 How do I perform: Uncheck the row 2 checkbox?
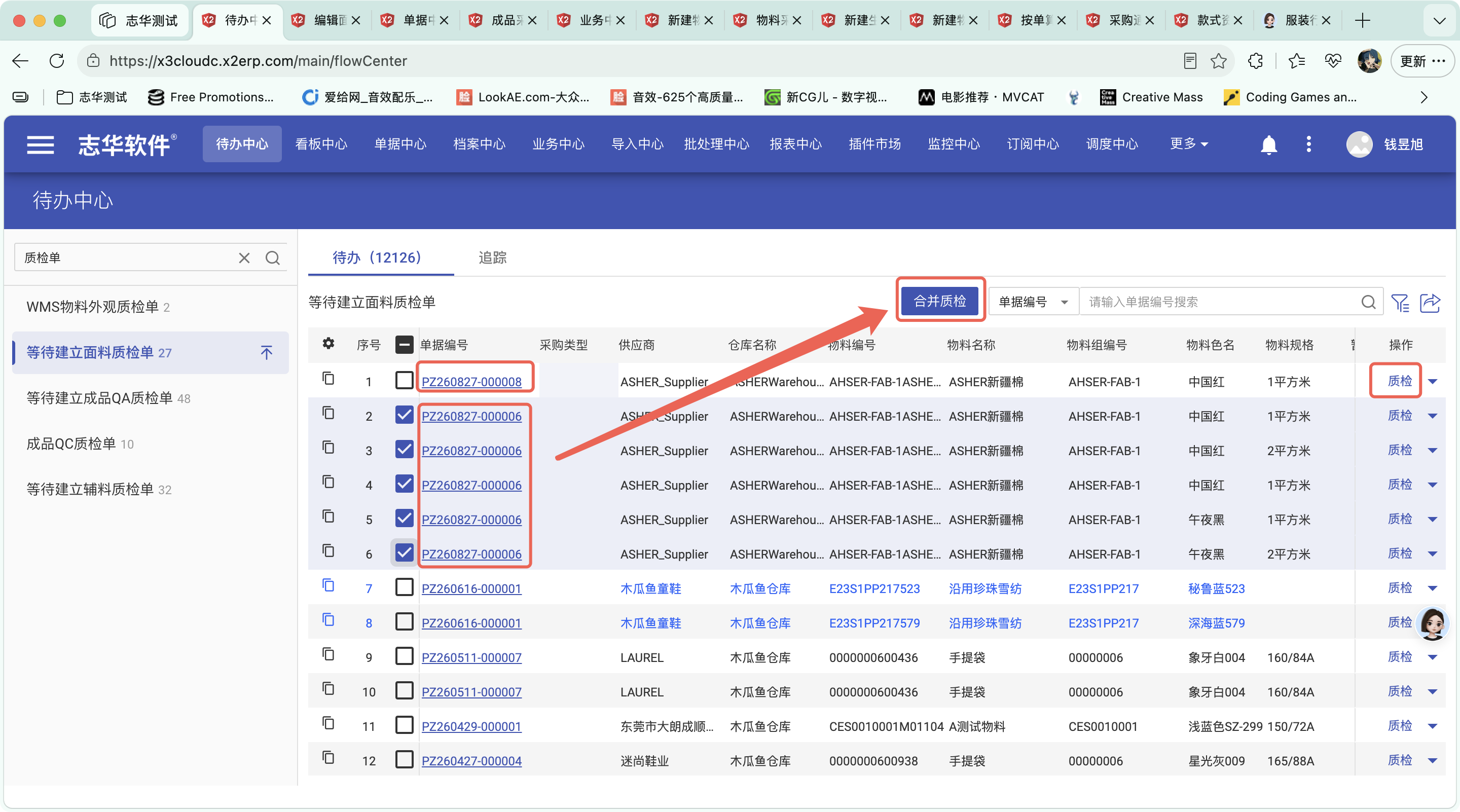coord(404,414)
